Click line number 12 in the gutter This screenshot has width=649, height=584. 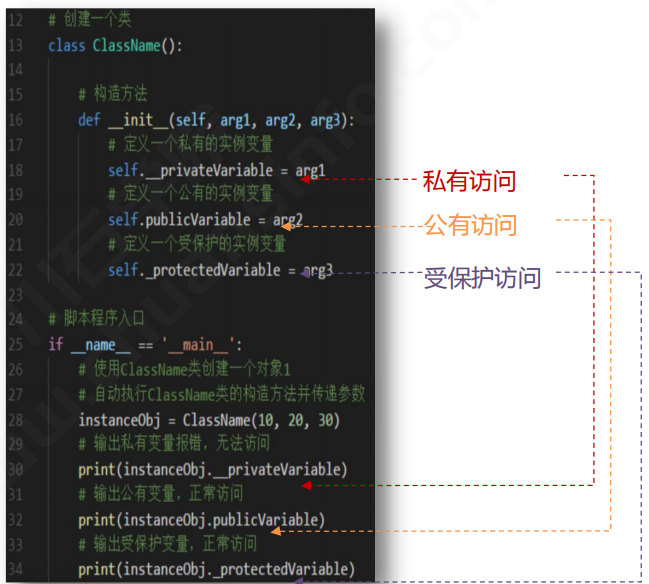(x=15, y=20)
